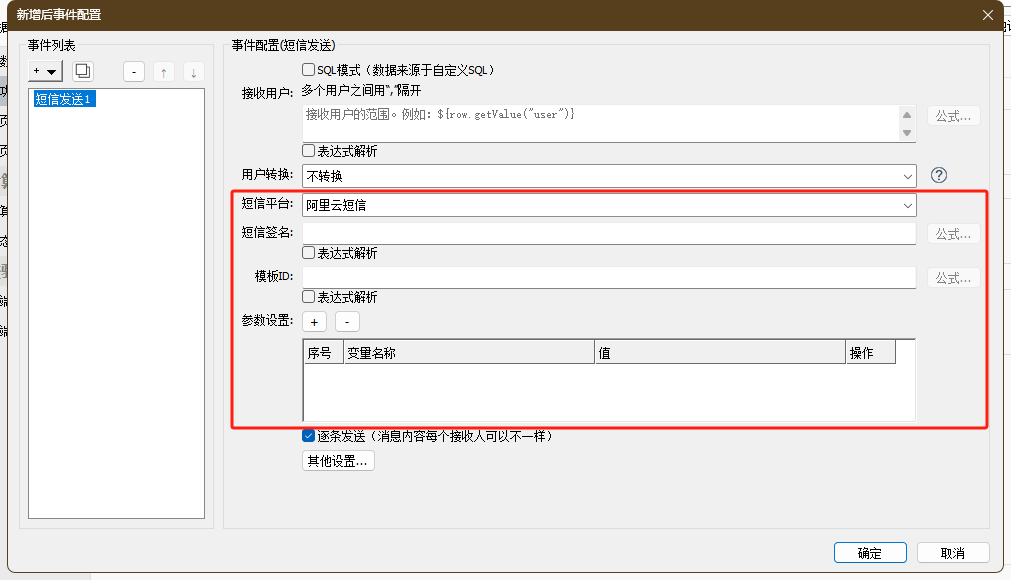Screen dimensions: 1011x580
Task: Move event down with down arrow
Action: [194, 71]
